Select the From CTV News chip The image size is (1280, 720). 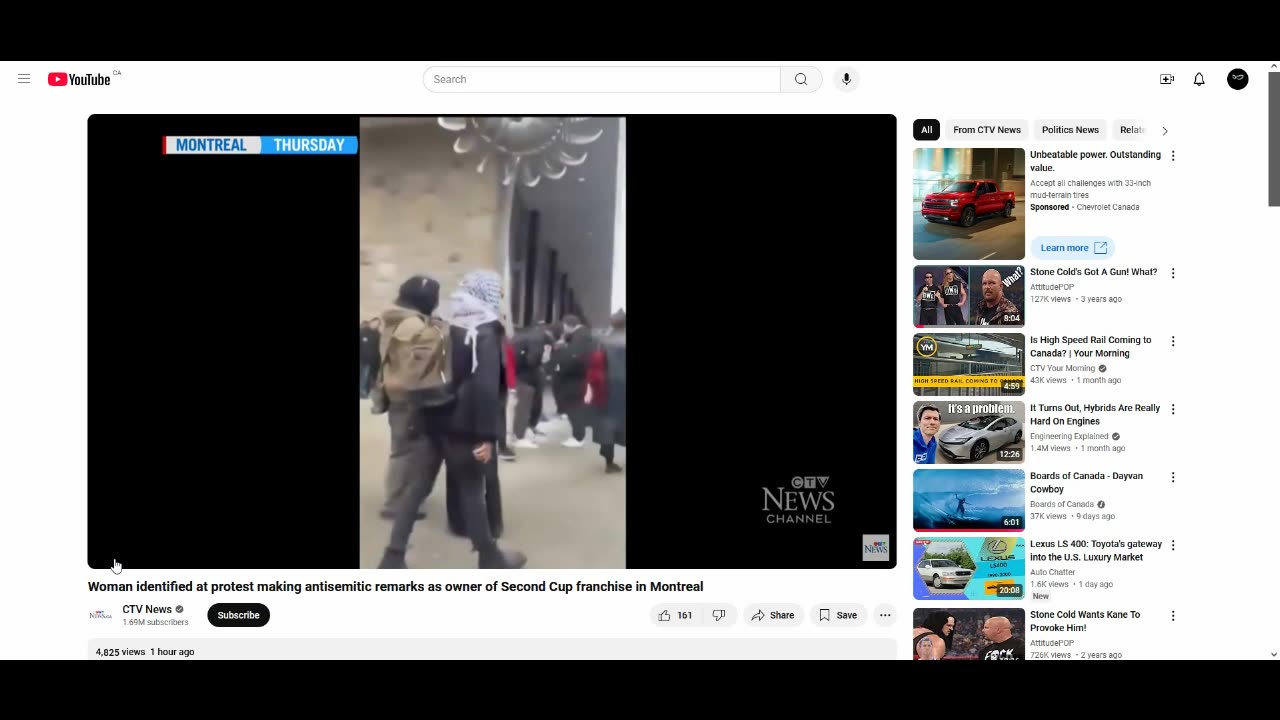pos(987,130)
